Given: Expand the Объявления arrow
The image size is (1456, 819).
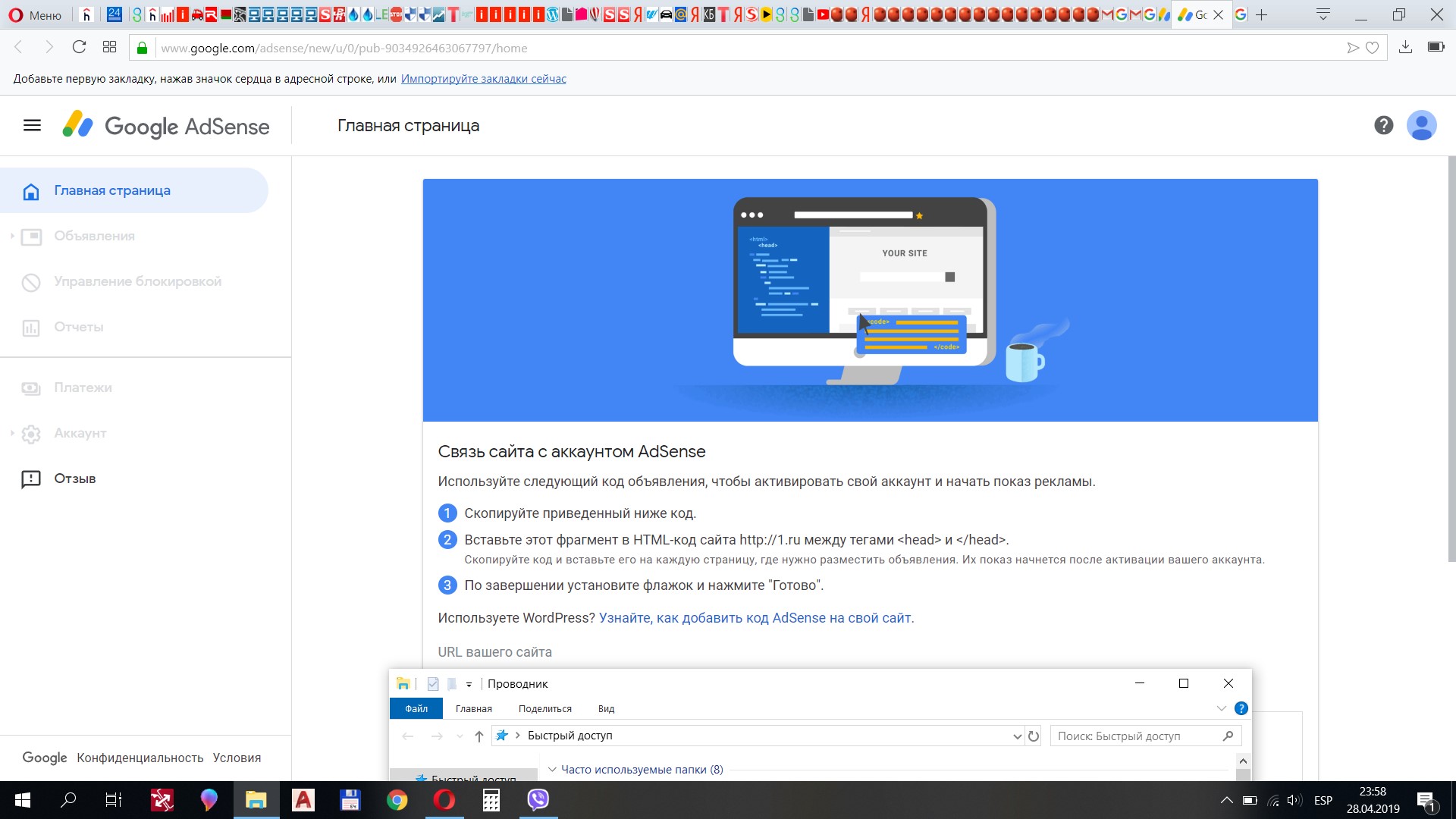Looking at the screenshot, I should coord(12,236).
